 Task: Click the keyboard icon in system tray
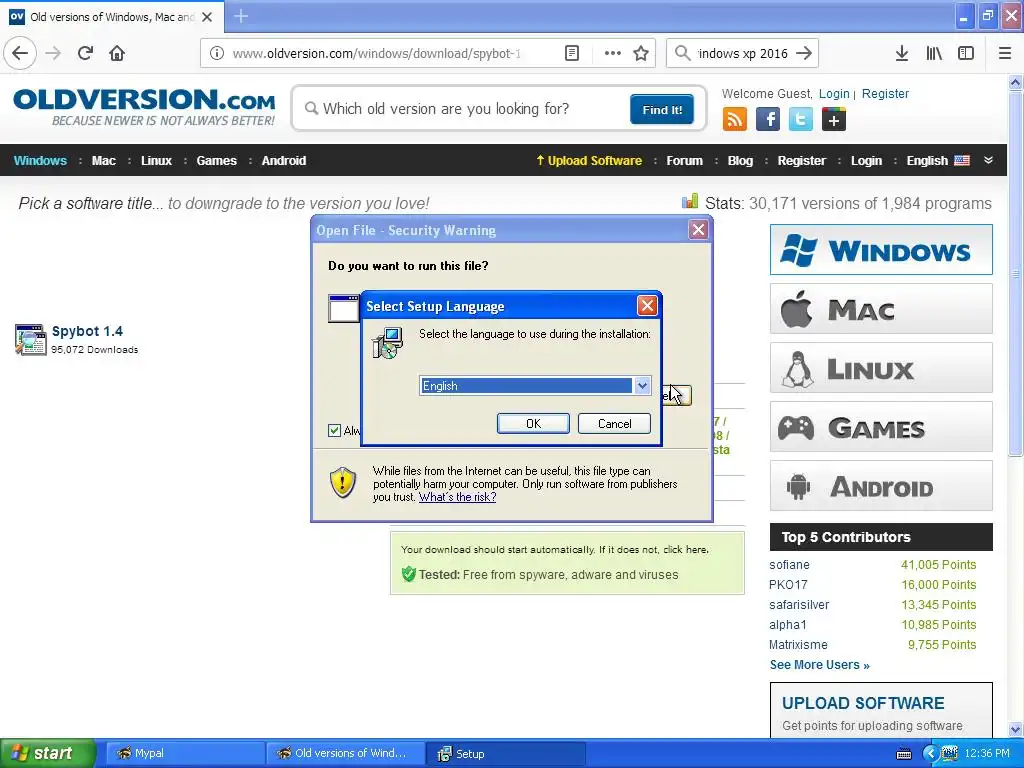904,754
